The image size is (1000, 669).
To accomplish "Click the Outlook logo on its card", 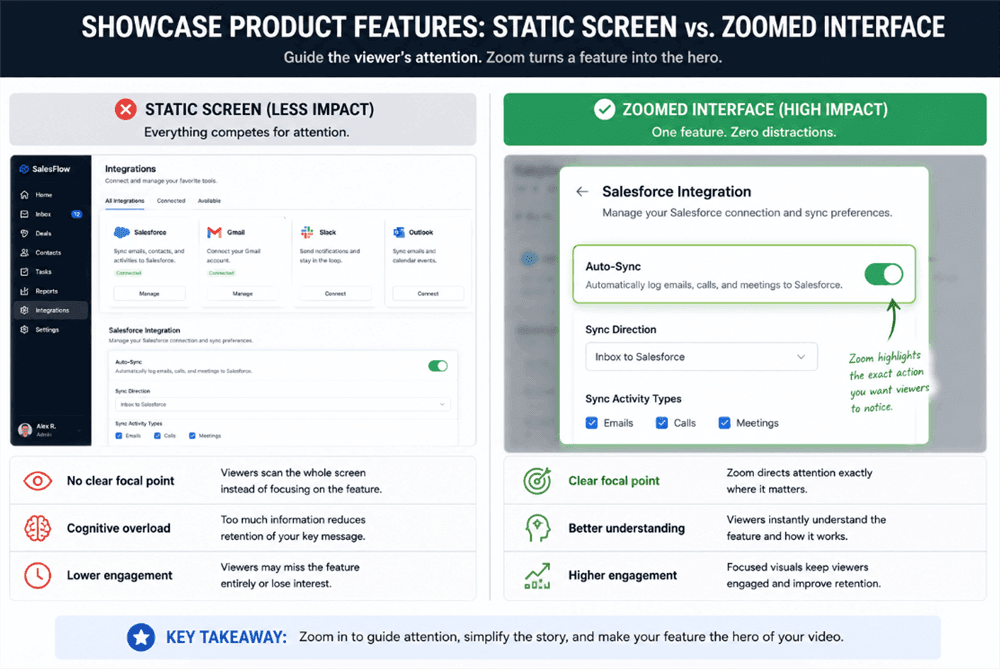I will (399, 232).
